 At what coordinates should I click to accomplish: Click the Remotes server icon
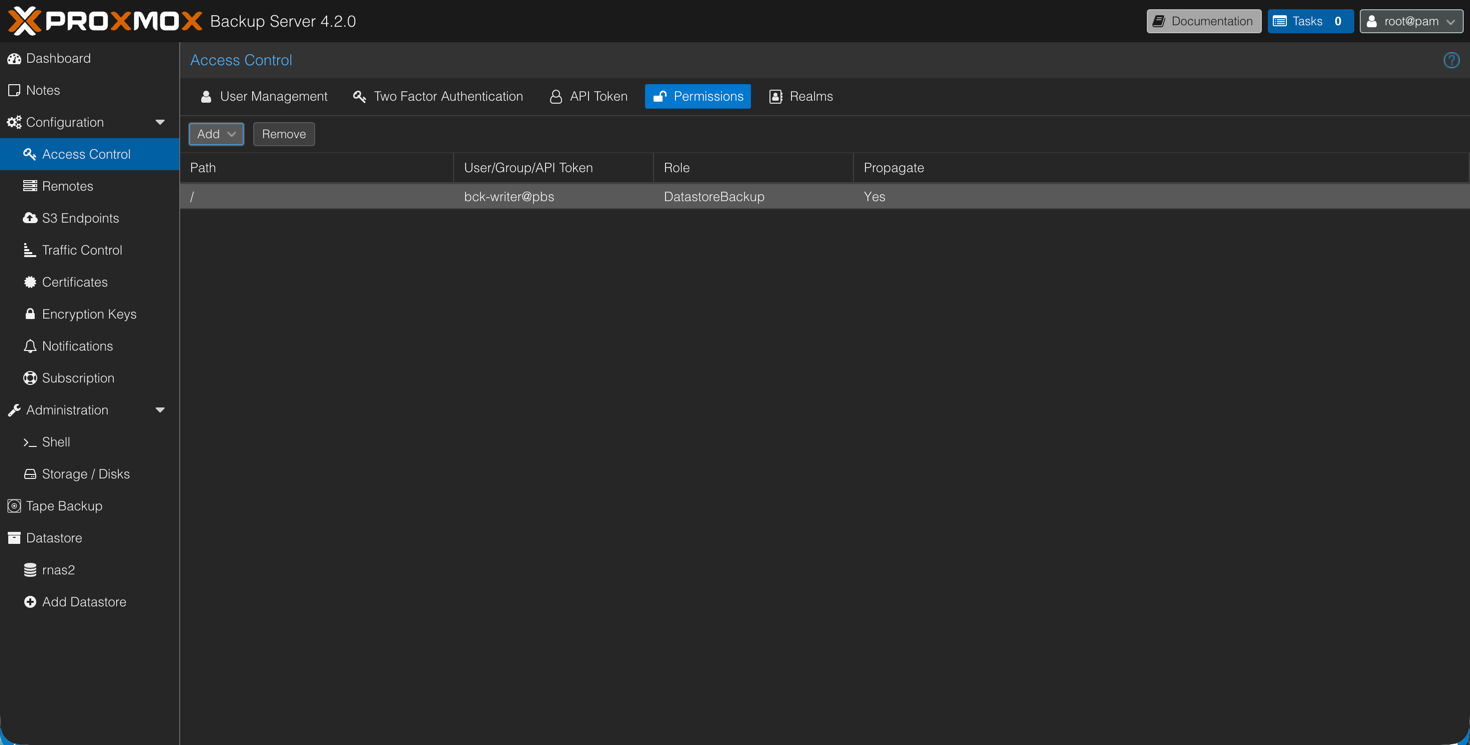pyautogui.click(x=30, y=186)
